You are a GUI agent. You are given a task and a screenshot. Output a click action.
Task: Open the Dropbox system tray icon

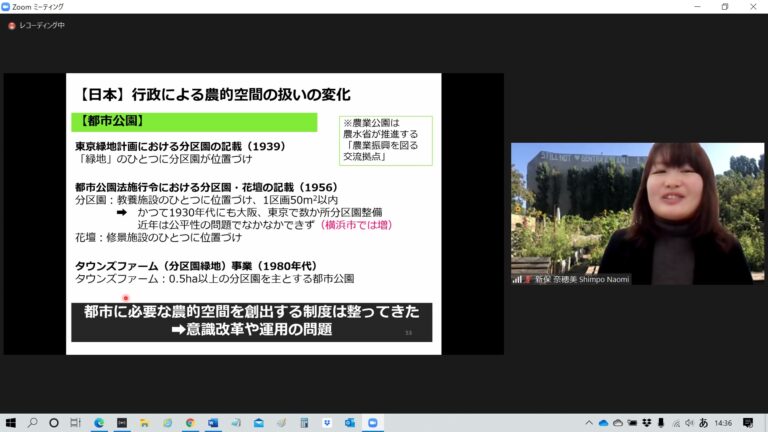pos(647,423)
